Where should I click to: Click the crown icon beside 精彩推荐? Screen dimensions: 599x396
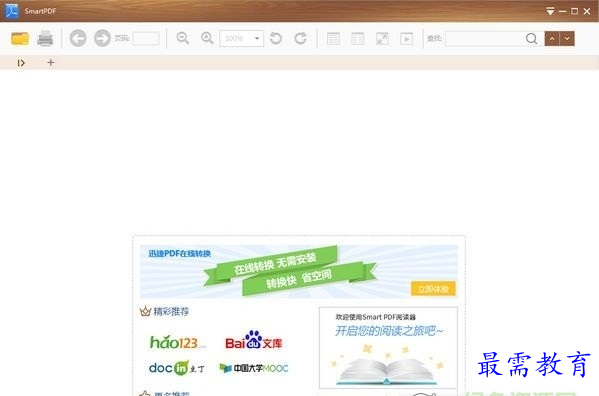(x=145, y=311)
